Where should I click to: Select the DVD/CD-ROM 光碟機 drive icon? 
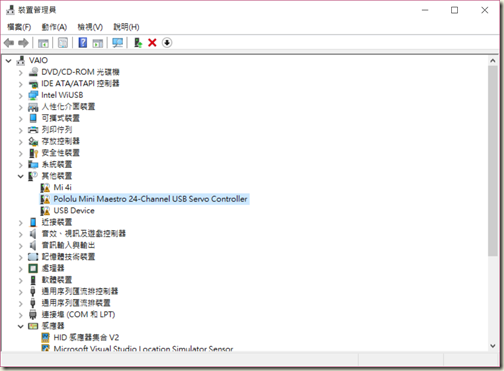point(33,72)
